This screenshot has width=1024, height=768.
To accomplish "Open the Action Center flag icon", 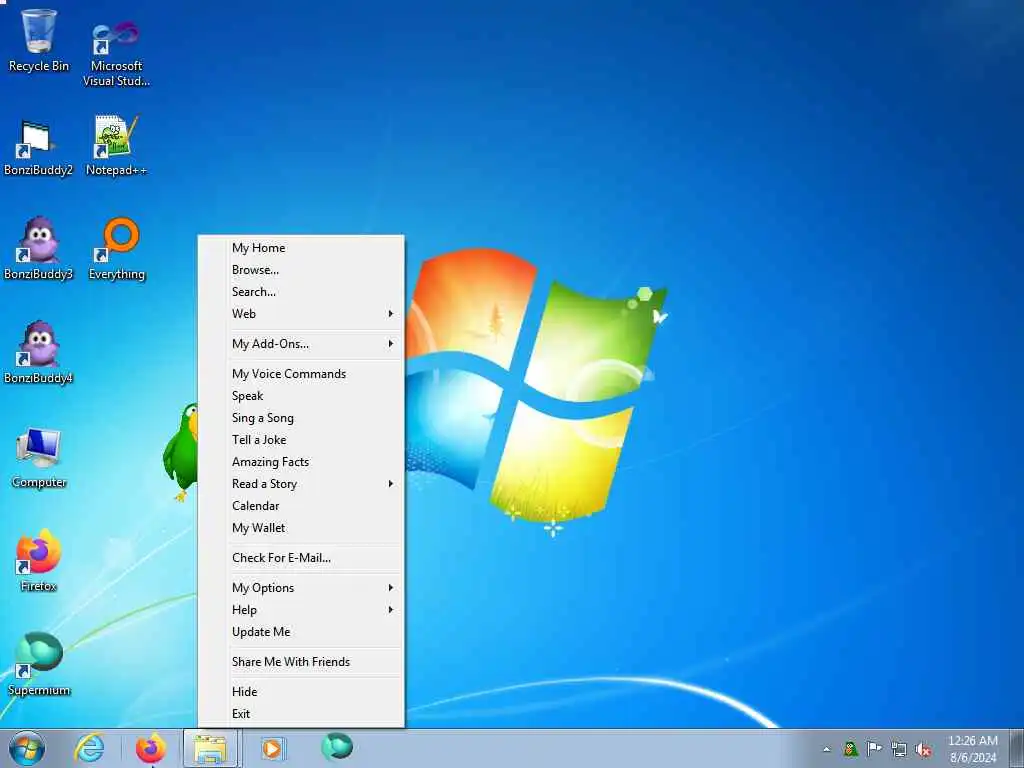I will 874,749.
